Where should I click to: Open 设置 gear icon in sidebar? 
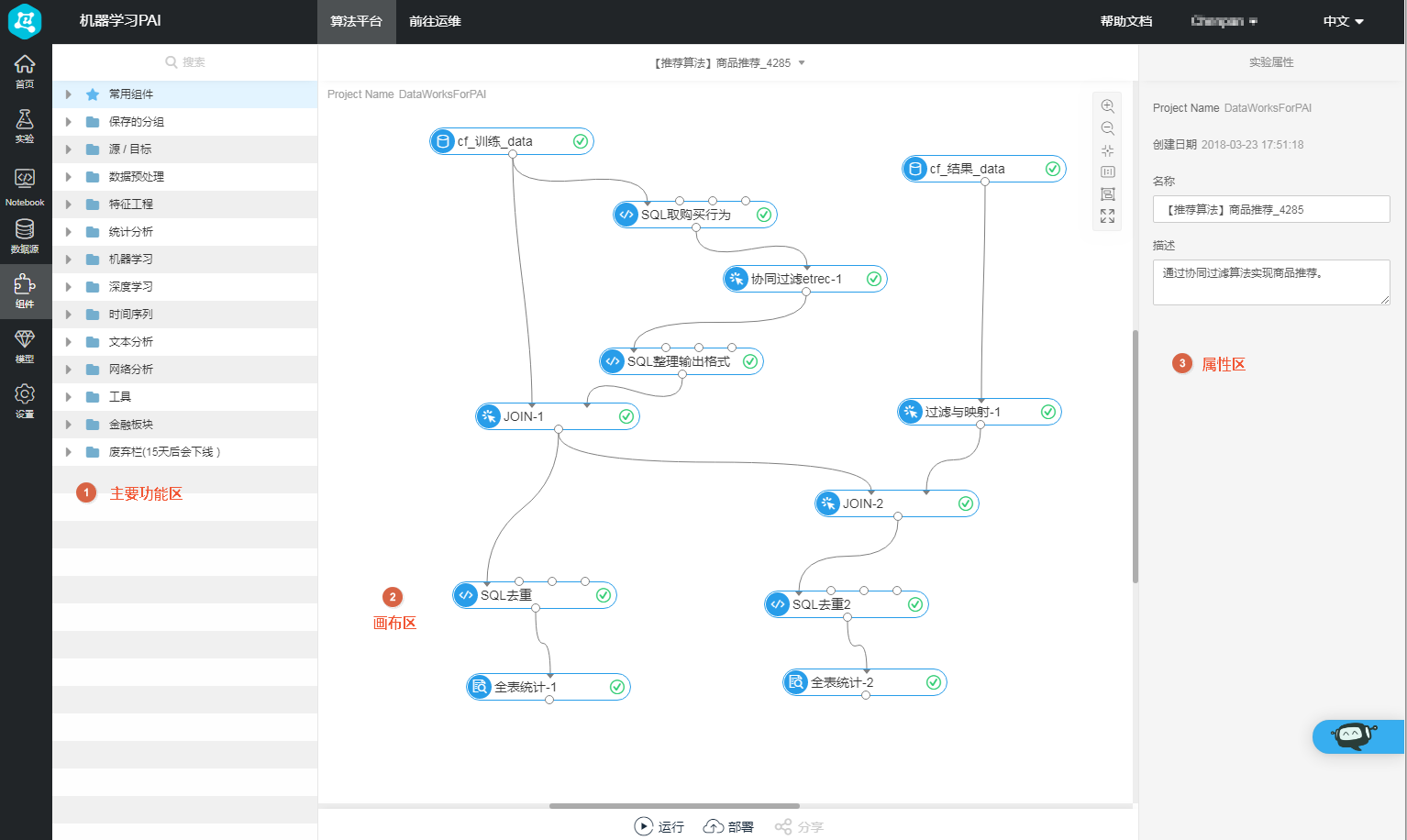coord(25,402)
